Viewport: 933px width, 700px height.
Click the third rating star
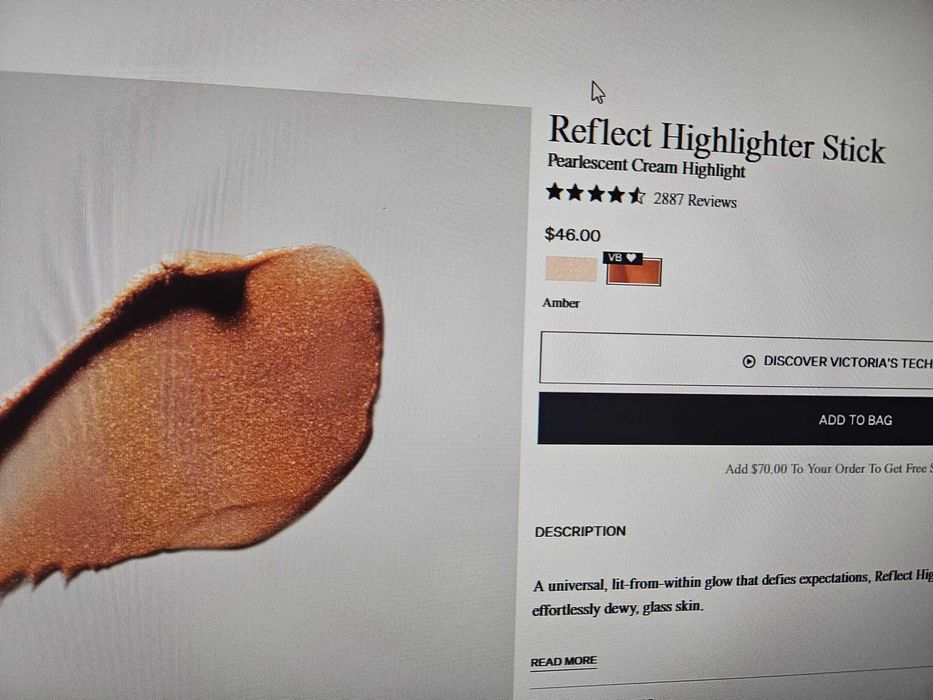tap(596, 193)
